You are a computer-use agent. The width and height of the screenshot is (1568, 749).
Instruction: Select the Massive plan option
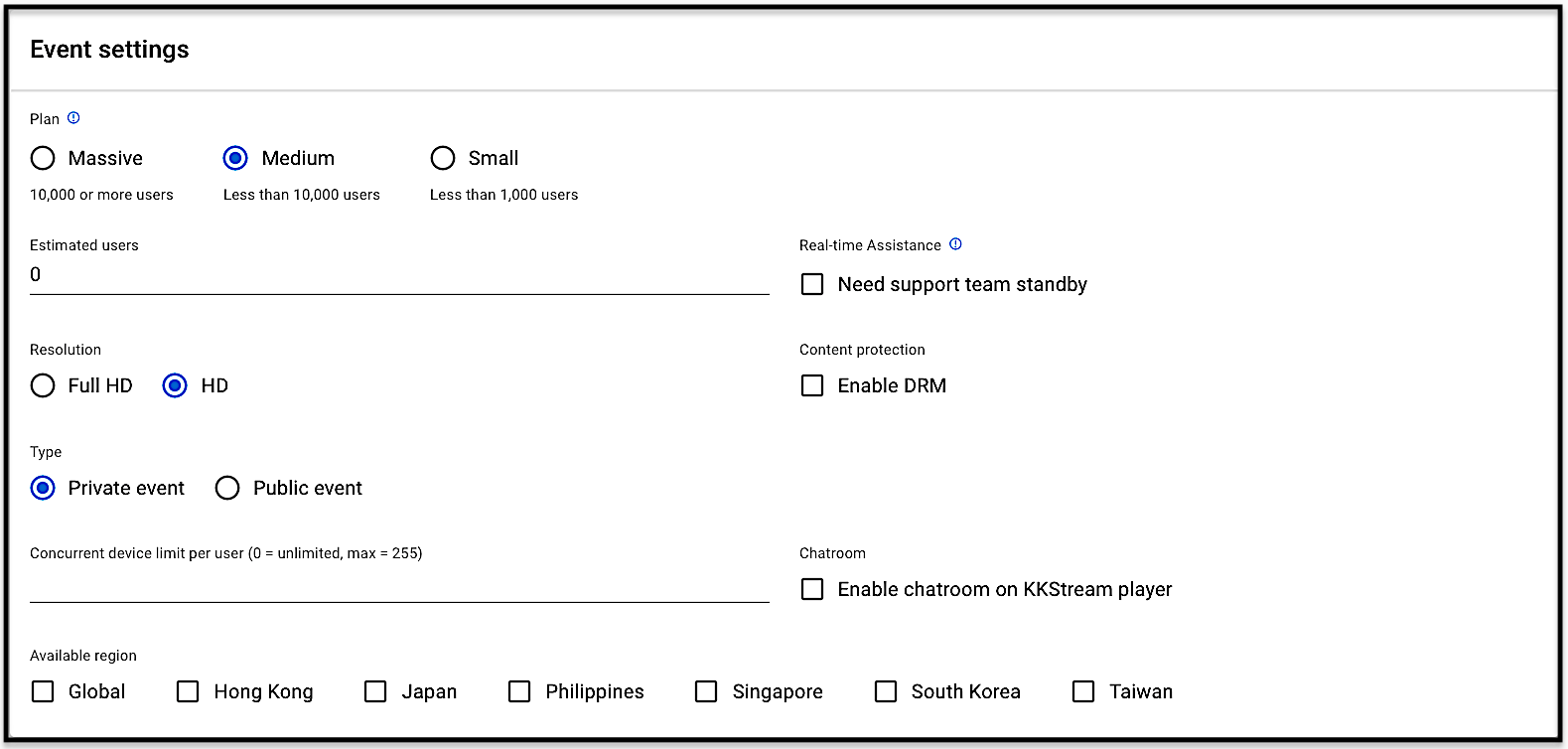coord(43,158)
